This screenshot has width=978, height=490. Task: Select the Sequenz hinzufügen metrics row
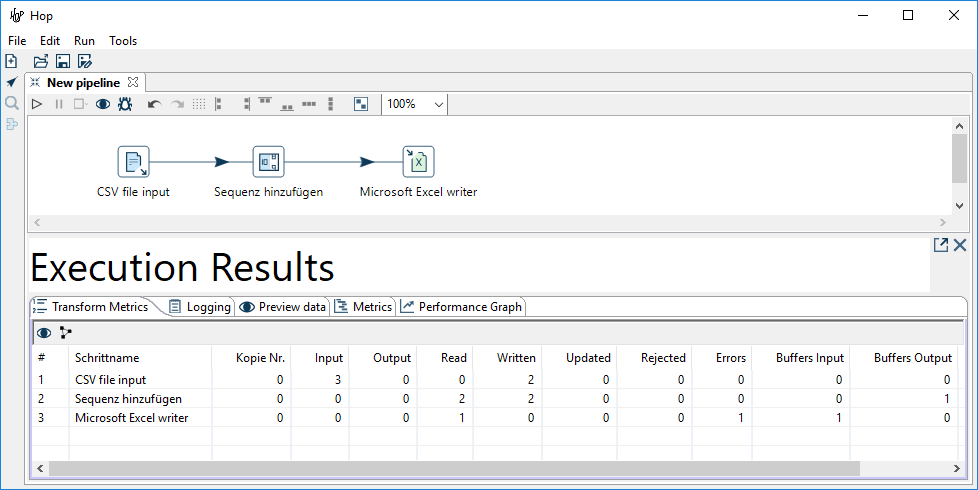[x=494, y=399]
